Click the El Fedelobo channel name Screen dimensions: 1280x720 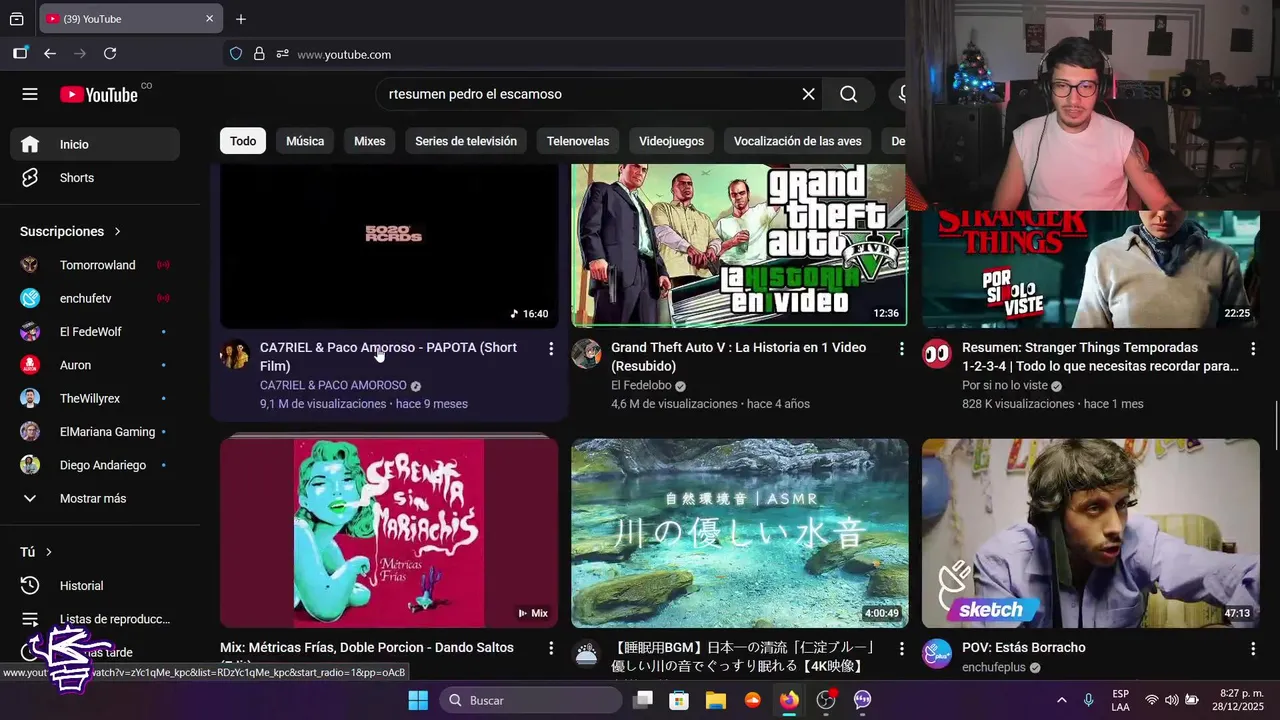641,385
